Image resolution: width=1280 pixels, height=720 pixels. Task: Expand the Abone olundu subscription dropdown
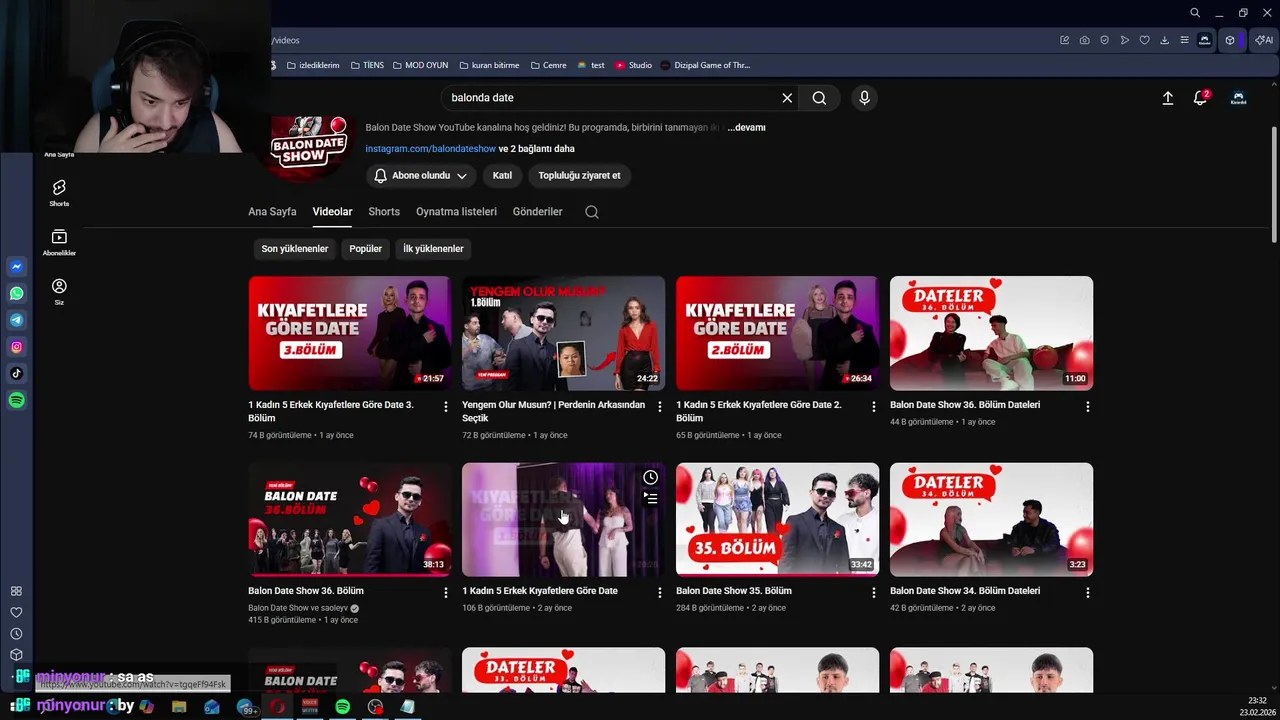420,175
